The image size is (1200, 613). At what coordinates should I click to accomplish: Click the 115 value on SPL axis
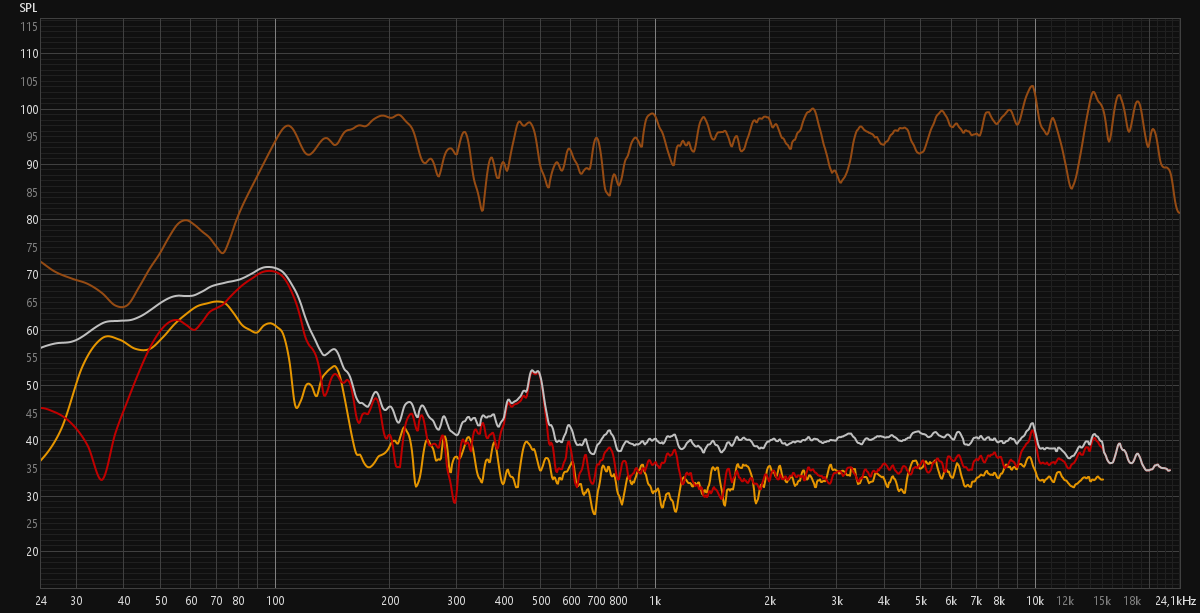[x=29, y=26]
